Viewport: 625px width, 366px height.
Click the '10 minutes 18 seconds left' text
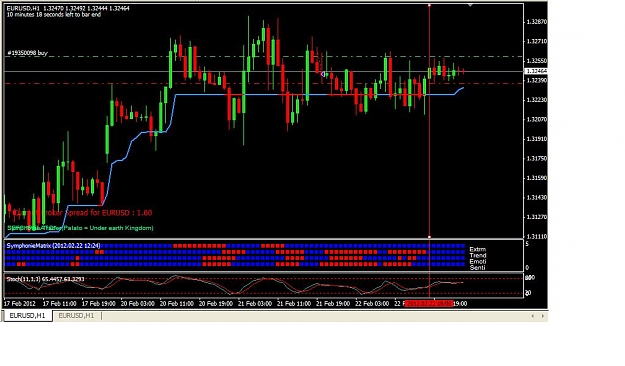(x=53, y=15)
